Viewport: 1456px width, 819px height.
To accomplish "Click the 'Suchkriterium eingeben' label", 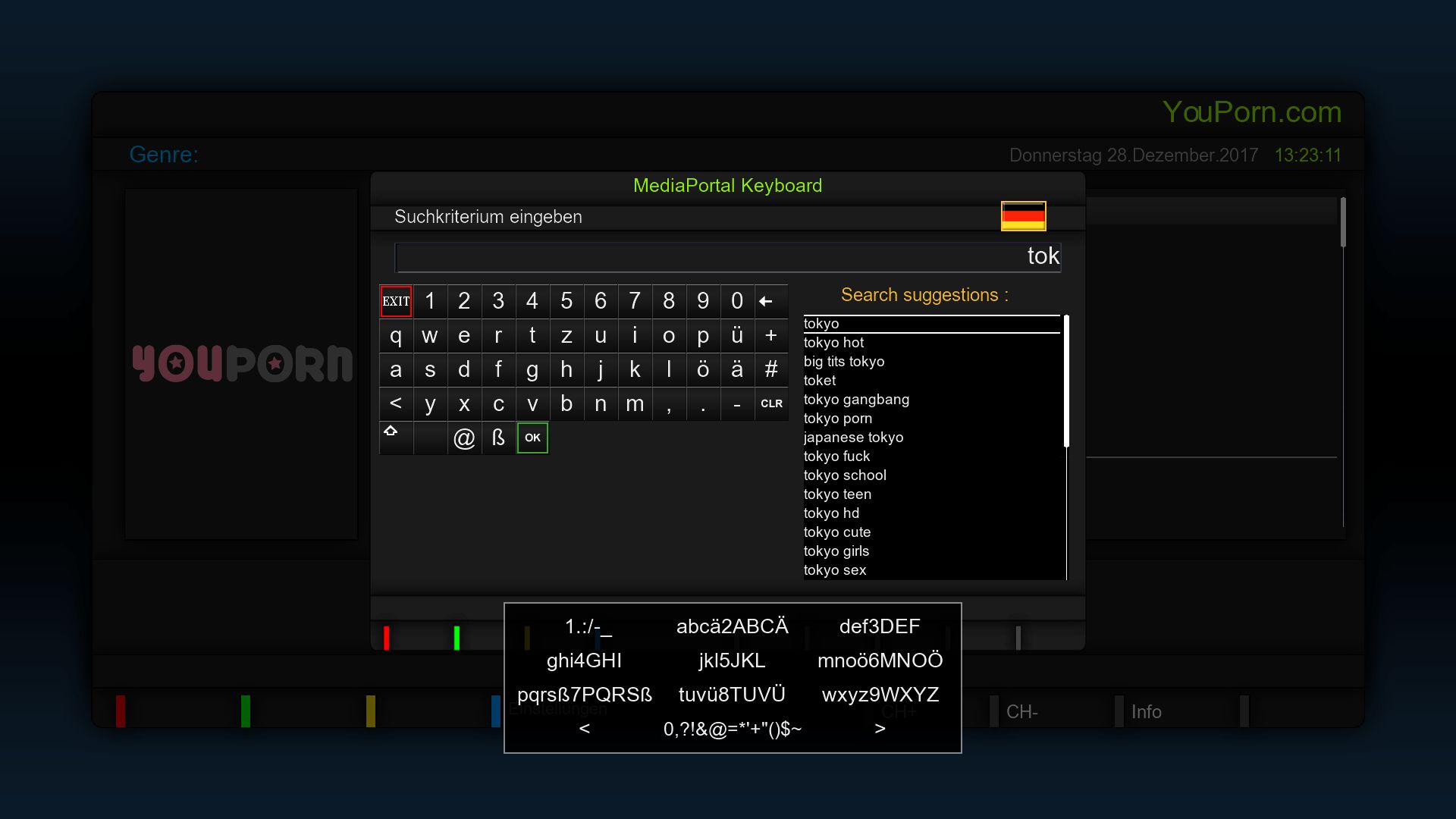I will (x=488, y=217).
